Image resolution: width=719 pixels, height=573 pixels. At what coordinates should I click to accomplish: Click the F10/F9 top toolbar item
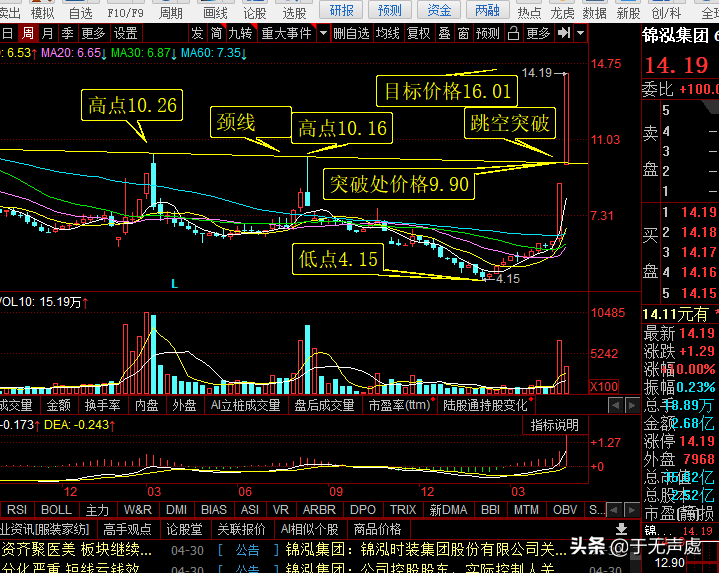tap(126, 13)
